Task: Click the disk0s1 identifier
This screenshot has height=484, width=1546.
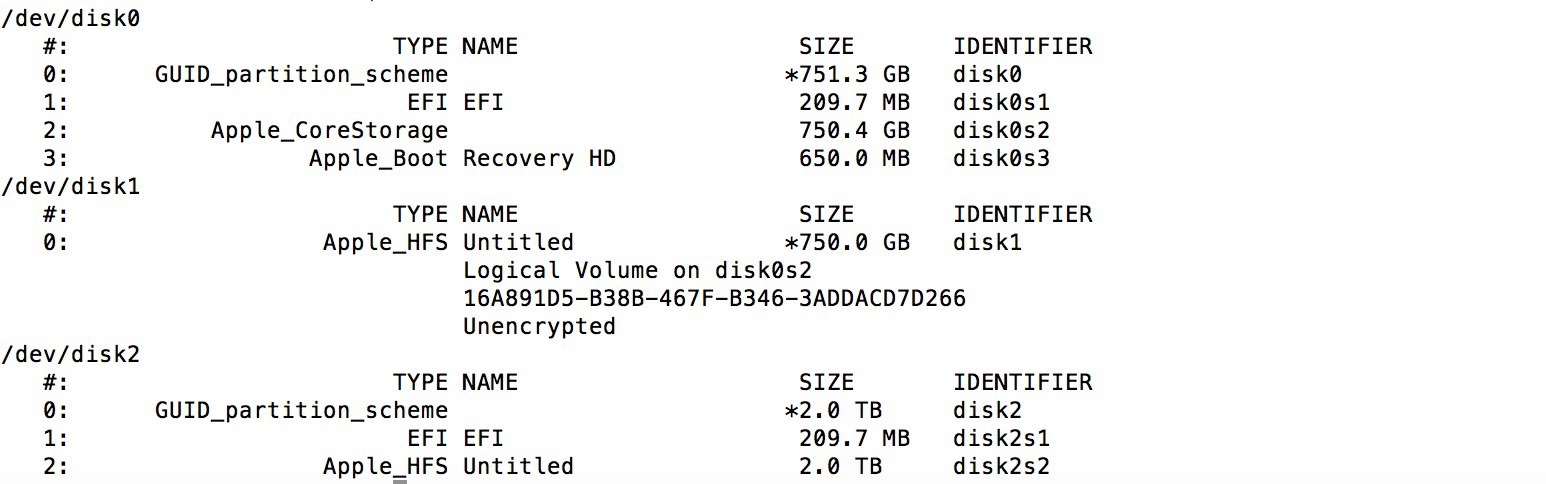Action: pos(1001,102)
